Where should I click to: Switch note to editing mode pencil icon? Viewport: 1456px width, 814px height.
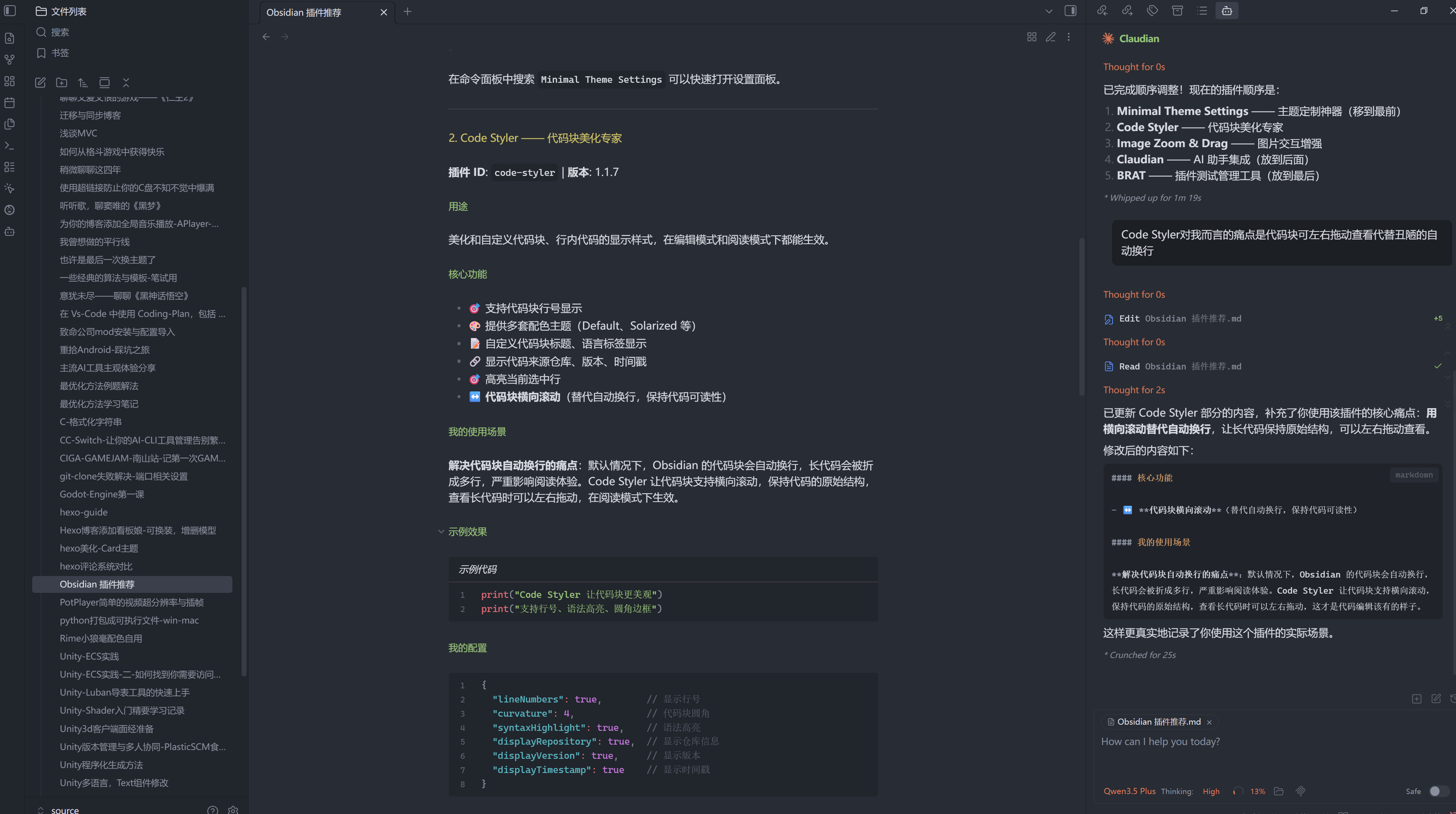click(1050, 37)
